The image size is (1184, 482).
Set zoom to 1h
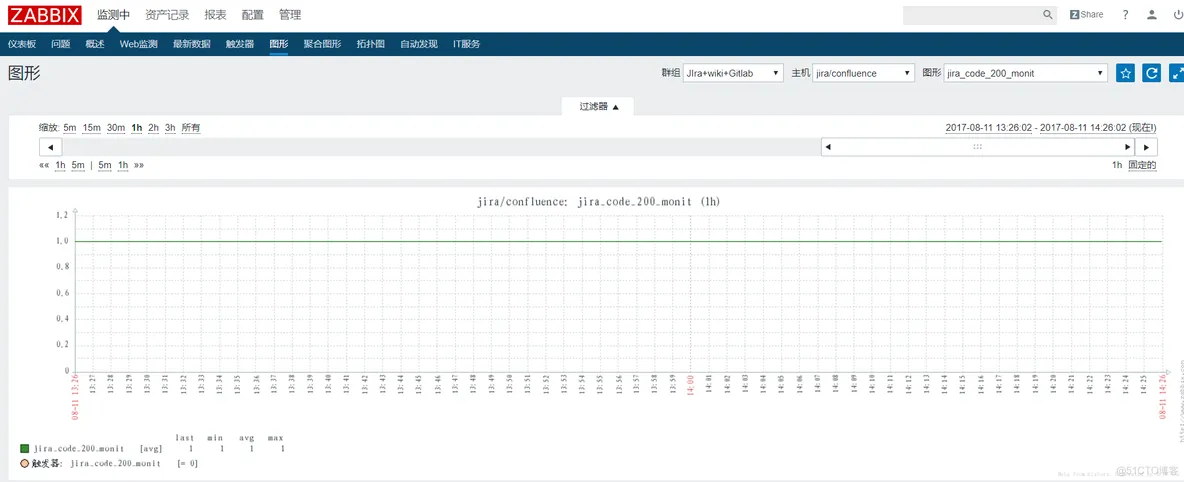coord(137,128)
